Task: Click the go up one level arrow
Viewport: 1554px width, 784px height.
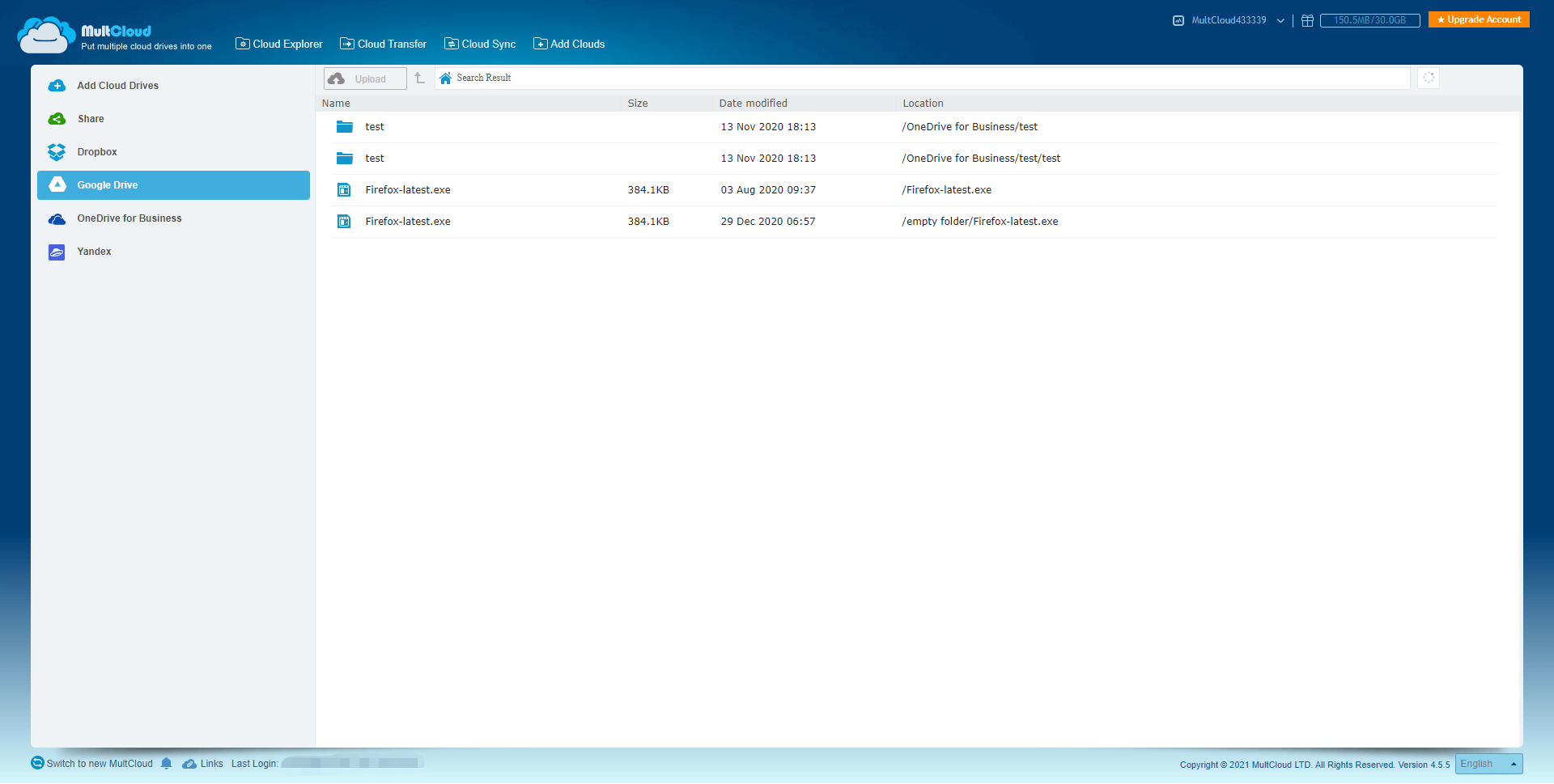Action: tap(419, 78)
